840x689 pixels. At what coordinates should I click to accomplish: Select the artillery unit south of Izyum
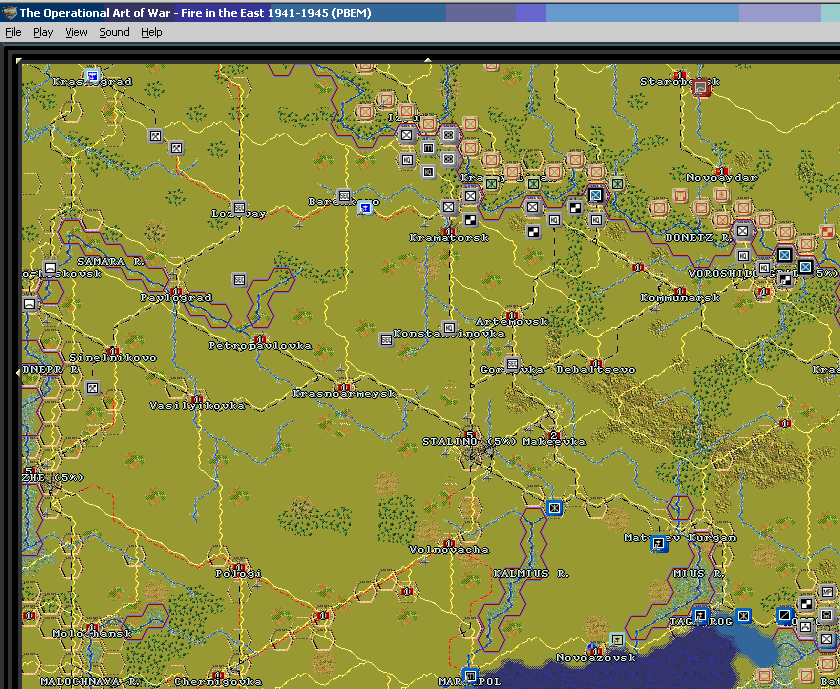(x=428, y=147)
